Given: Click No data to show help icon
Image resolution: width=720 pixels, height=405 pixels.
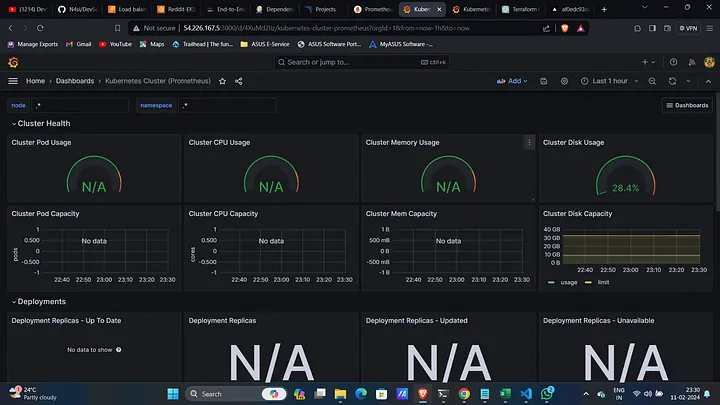Looking at the screenshot, I should 118,350.
